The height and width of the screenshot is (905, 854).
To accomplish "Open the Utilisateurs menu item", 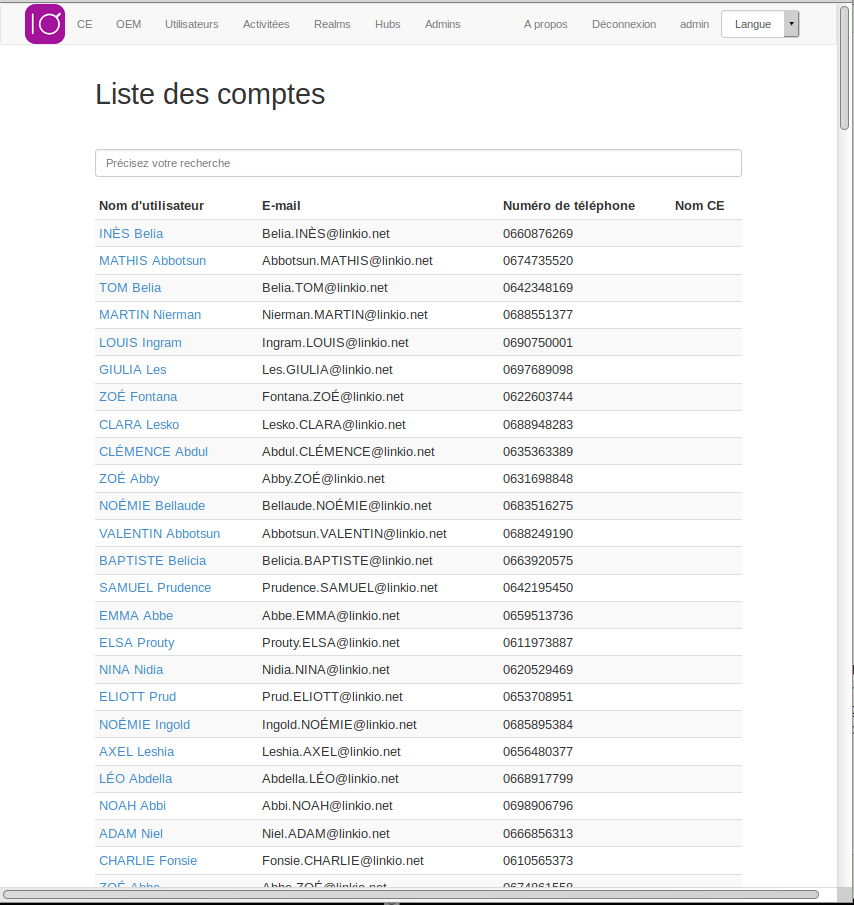I will (x=191, y=24).
